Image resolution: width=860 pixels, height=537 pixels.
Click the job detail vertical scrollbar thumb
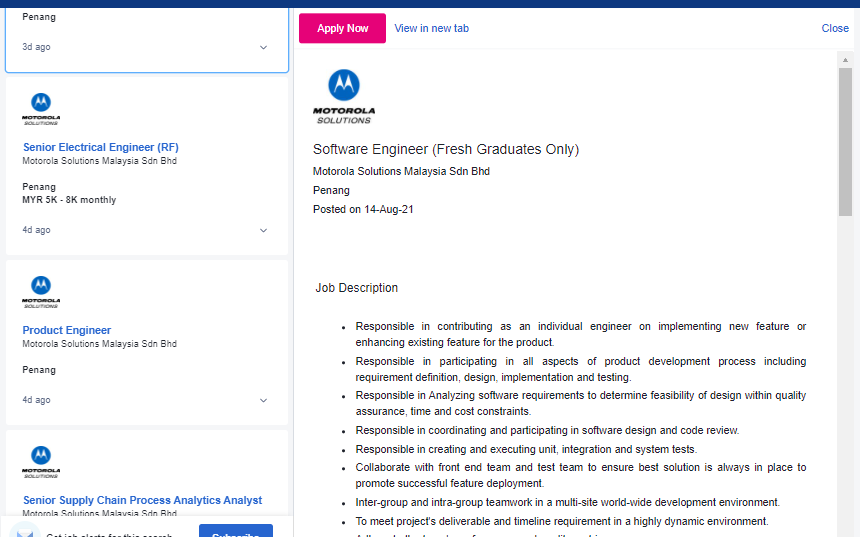[845, 142]
